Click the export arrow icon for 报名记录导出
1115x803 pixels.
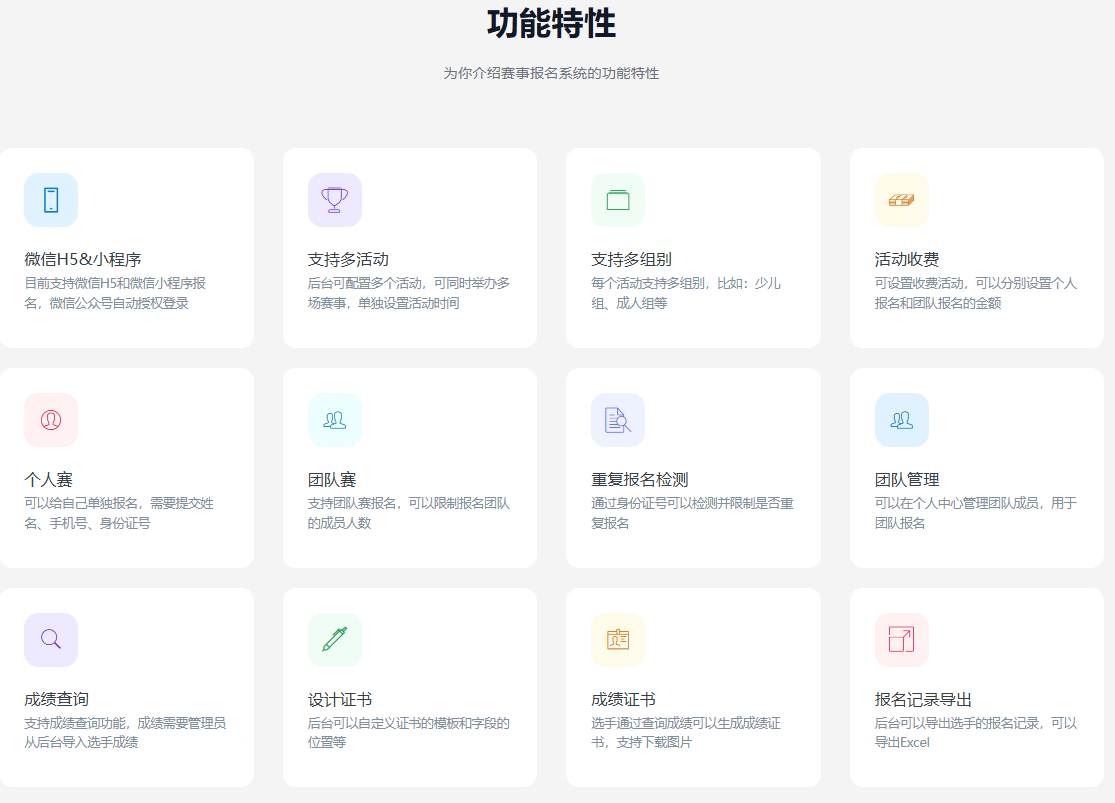pyautogui.click(x=902, y=639)
